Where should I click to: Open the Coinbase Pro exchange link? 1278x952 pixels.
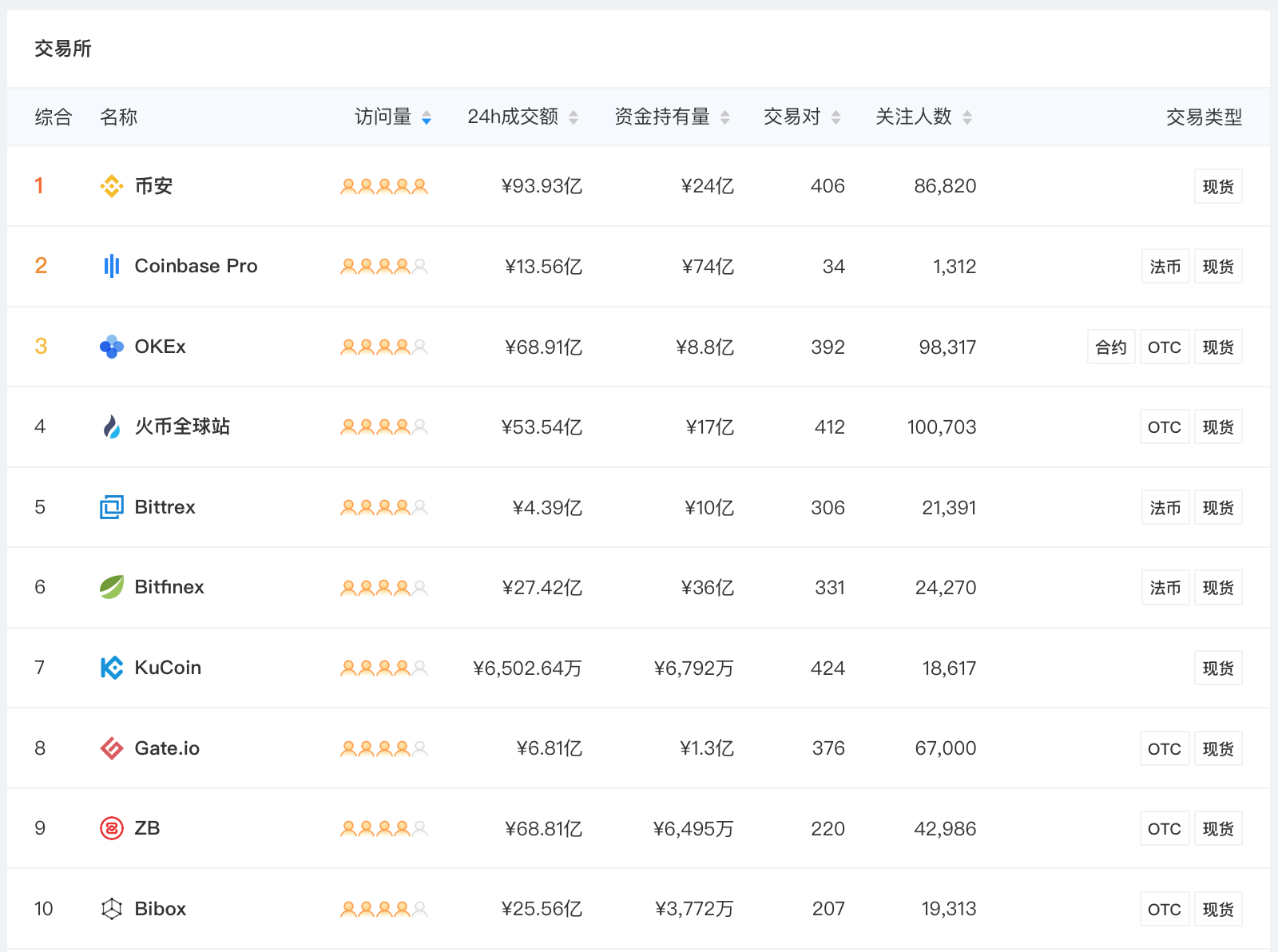point(196,266)
